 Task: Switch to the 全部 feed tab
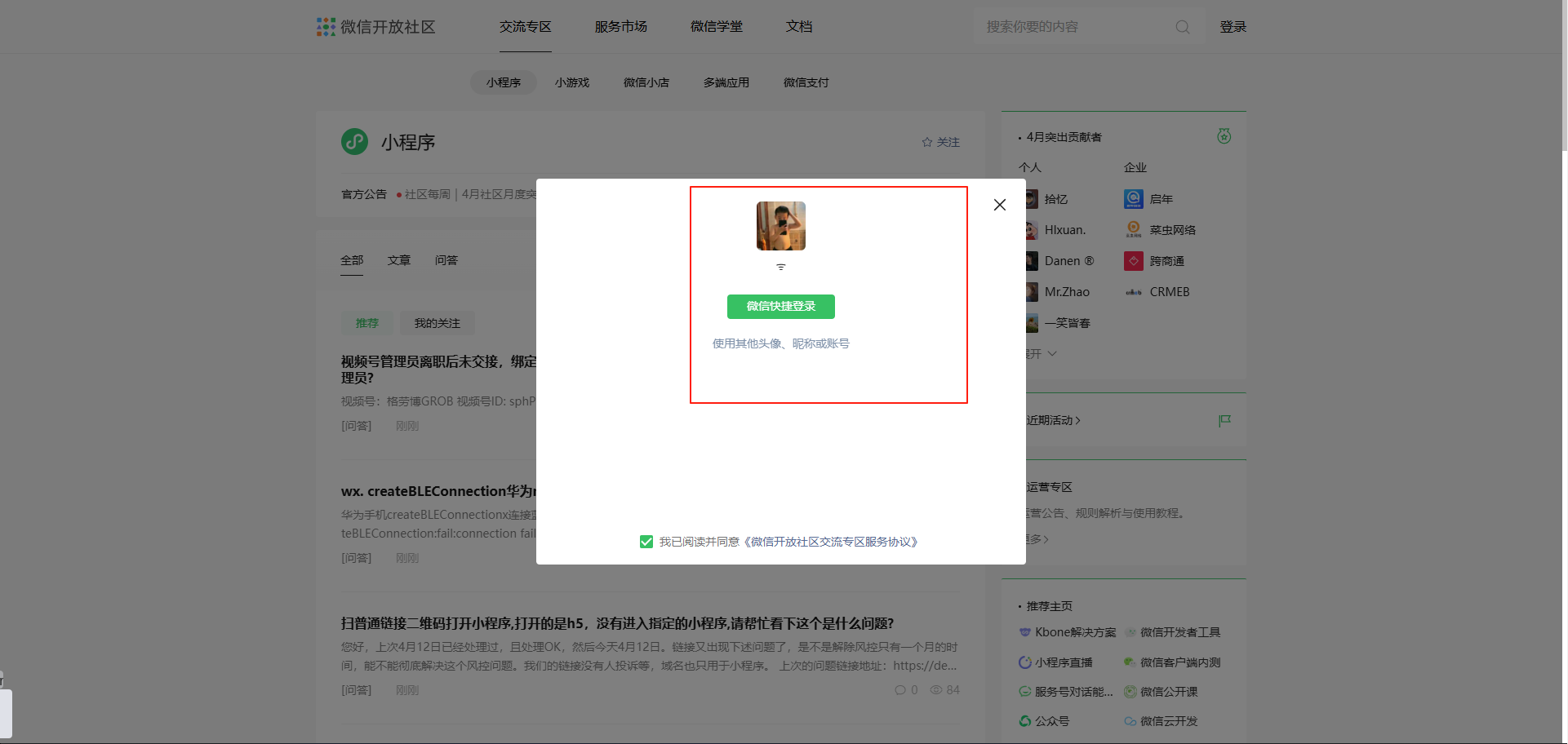tap(352, 260)
